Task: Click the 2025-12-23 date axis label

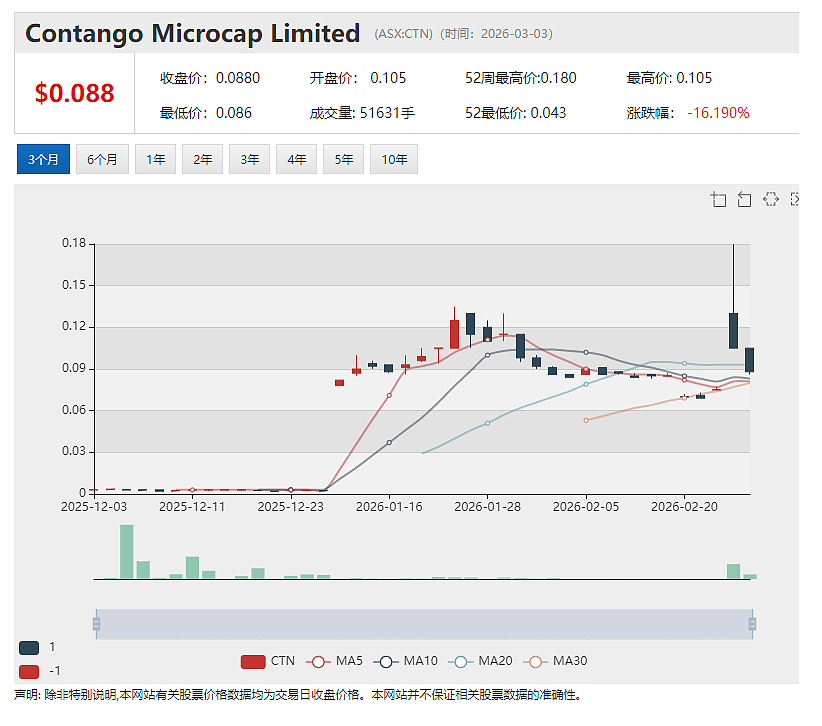Action: (x=290, y=507)
